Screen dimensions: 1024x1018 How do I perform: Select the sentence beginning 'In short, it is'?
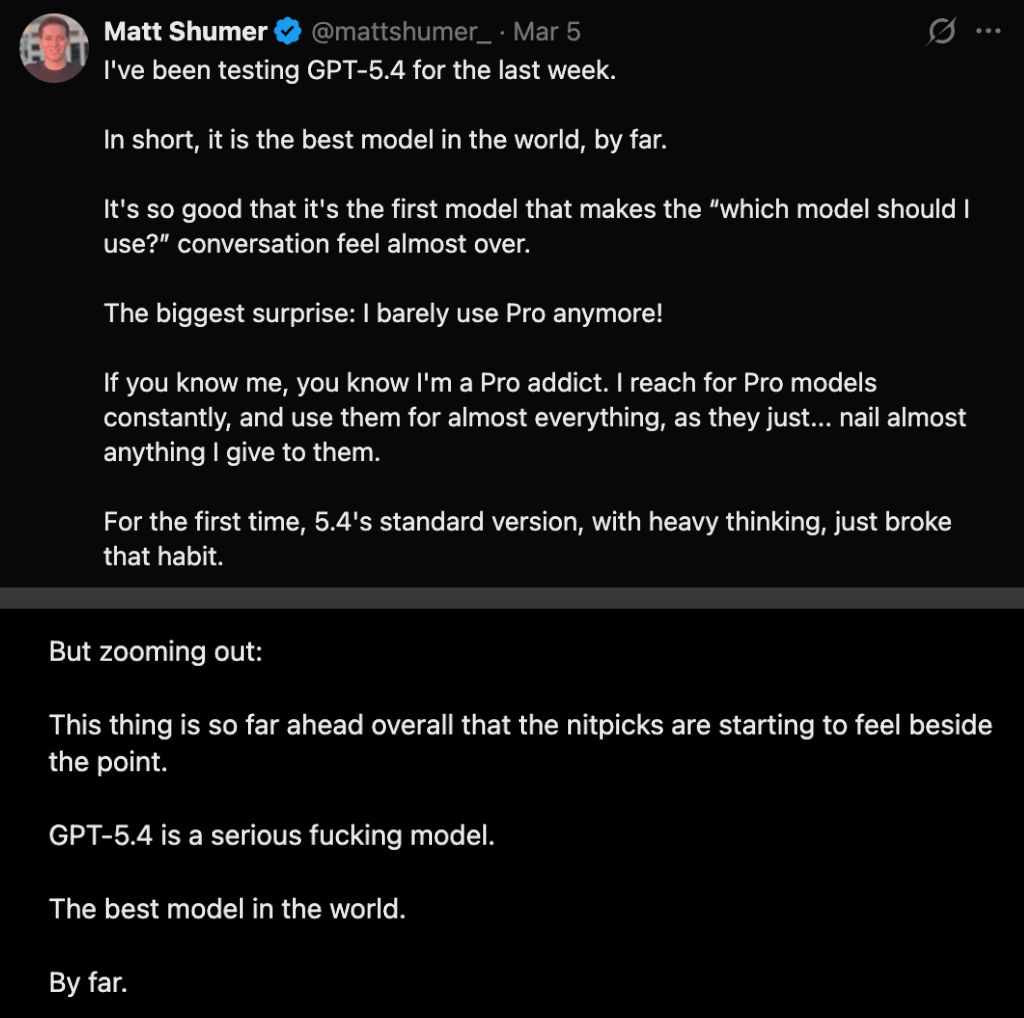(385, 140)
